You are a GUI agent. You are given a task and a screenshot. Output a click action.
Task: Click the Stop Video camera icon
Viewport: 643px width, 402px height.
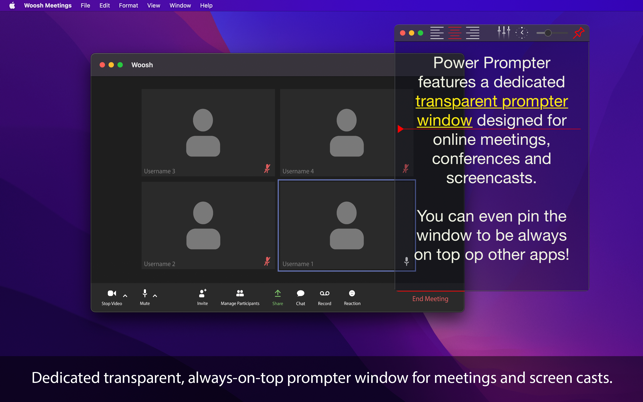112,293
